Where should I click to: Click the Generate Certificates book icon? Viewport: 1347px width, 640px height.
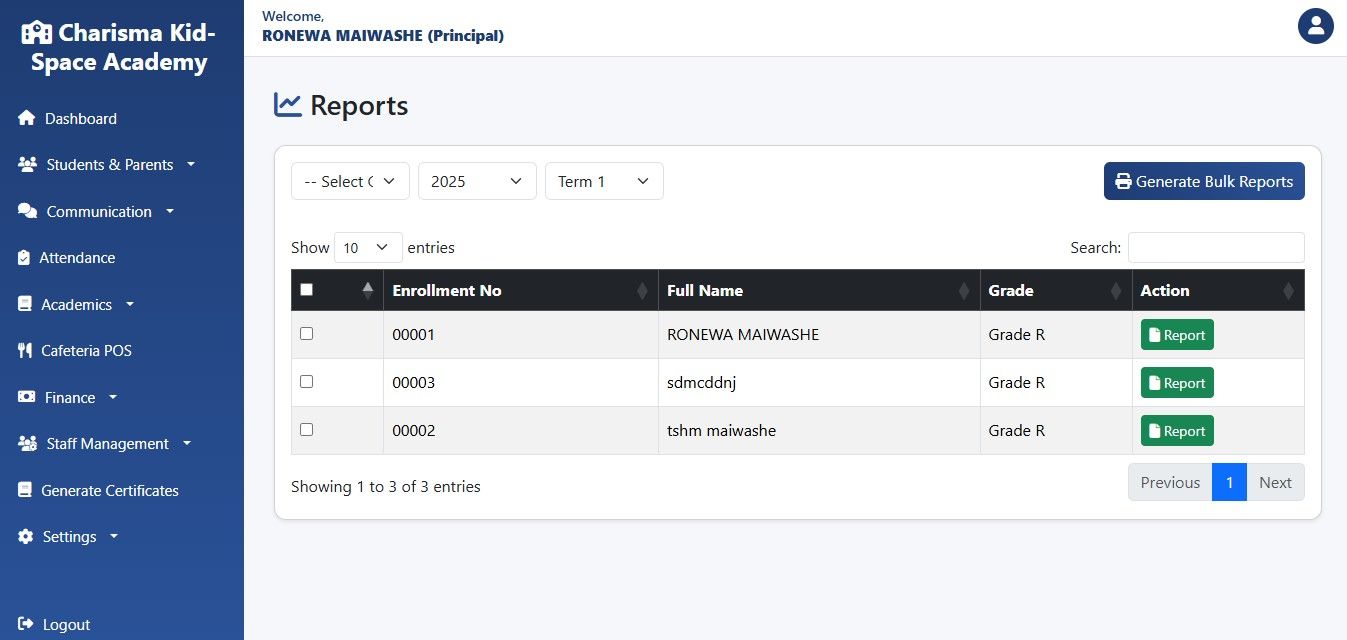coord(25,491)
